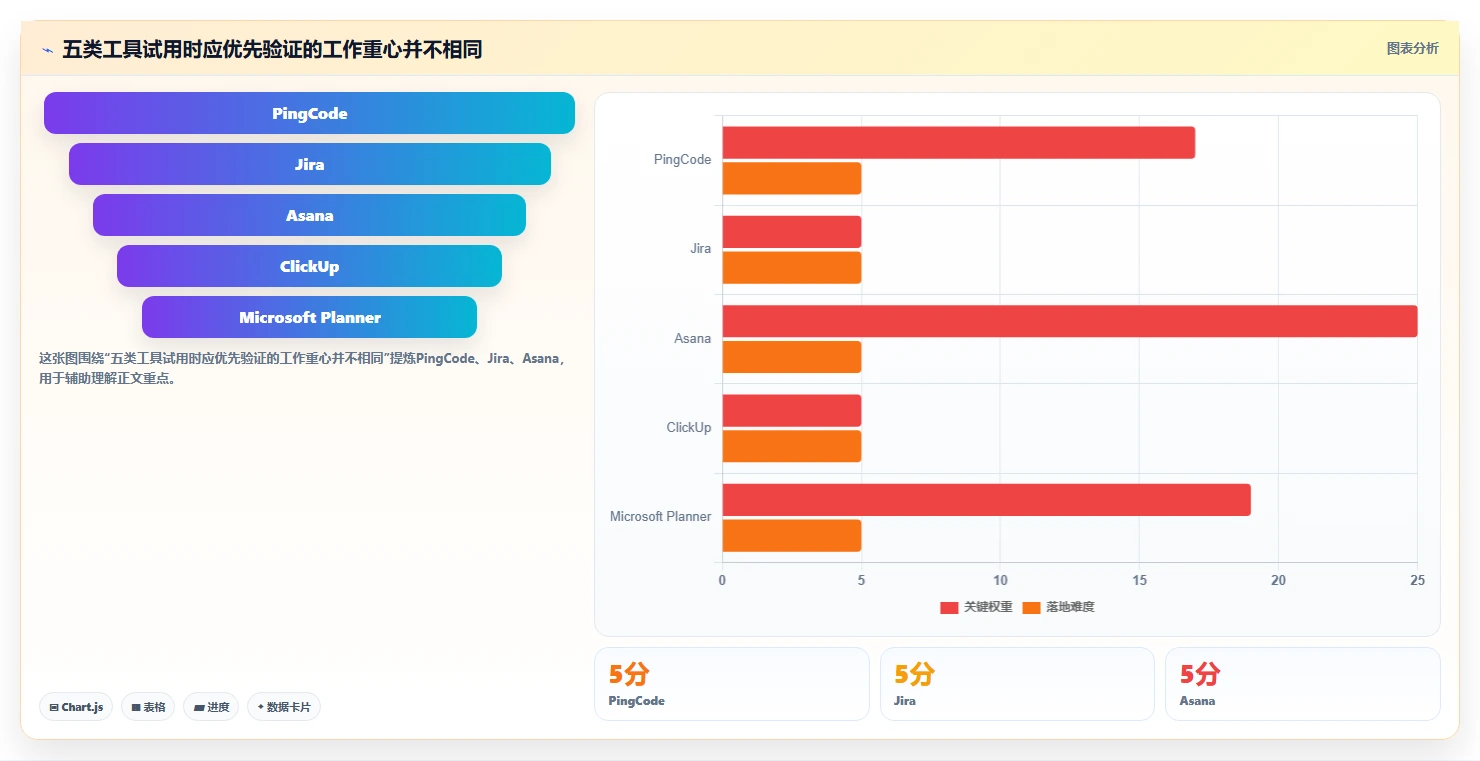Toggle the 关键权重 red legend swatch
Screen dimensions: 1480x761
point(949,608)
